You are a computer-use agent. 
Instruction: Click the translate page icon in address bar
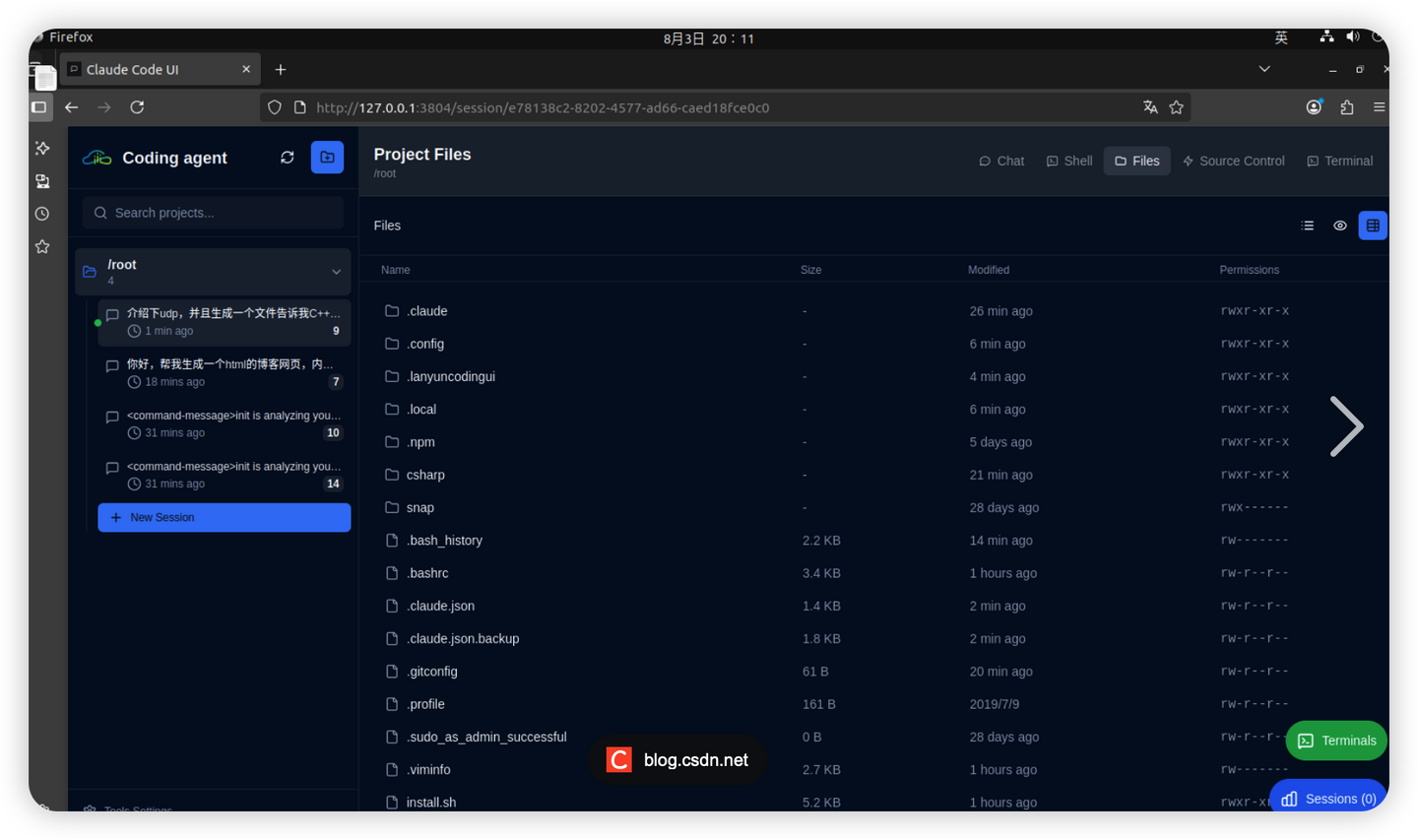point(1150,107)
